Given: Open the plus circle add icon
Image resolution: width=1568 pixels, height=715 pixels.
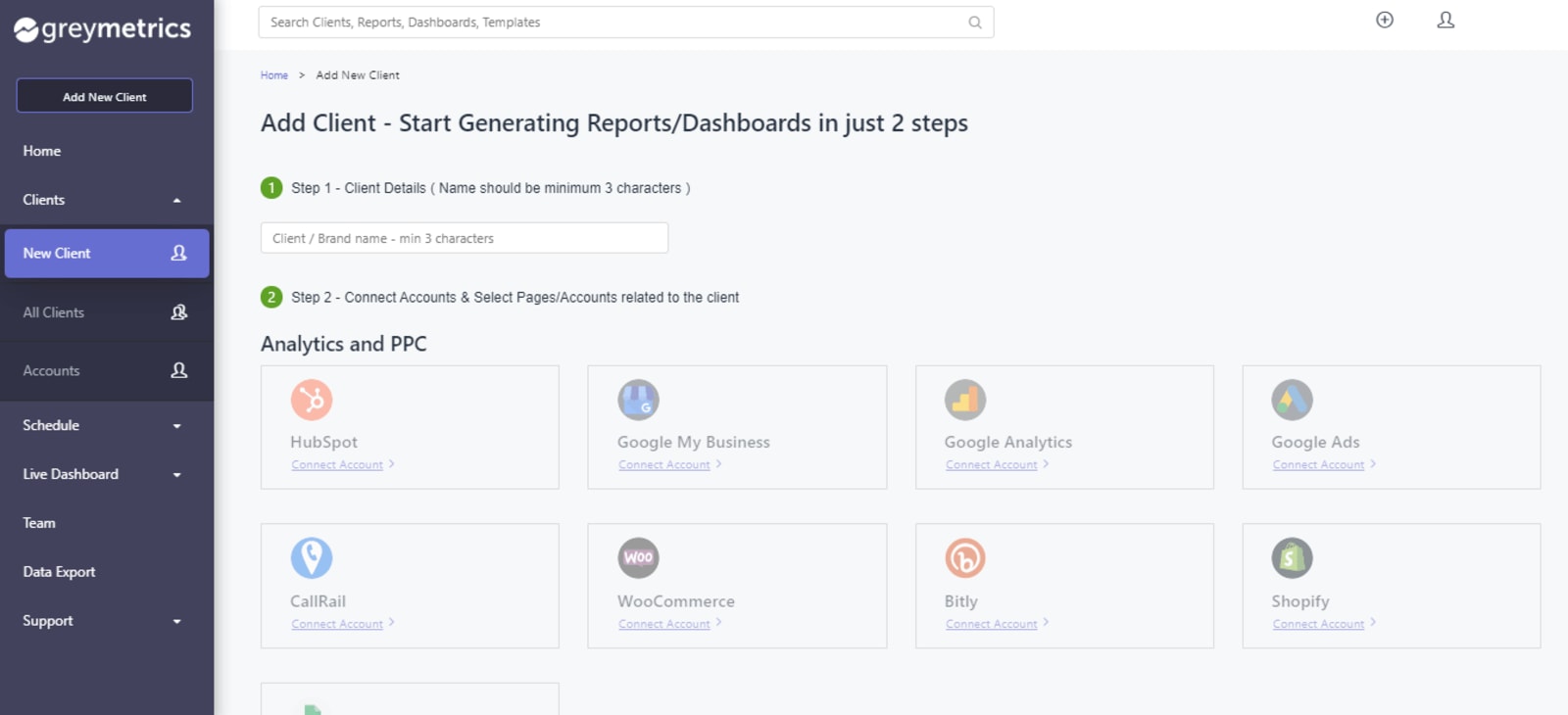Looking at the screenshot, I should (x=1385, y=20).
